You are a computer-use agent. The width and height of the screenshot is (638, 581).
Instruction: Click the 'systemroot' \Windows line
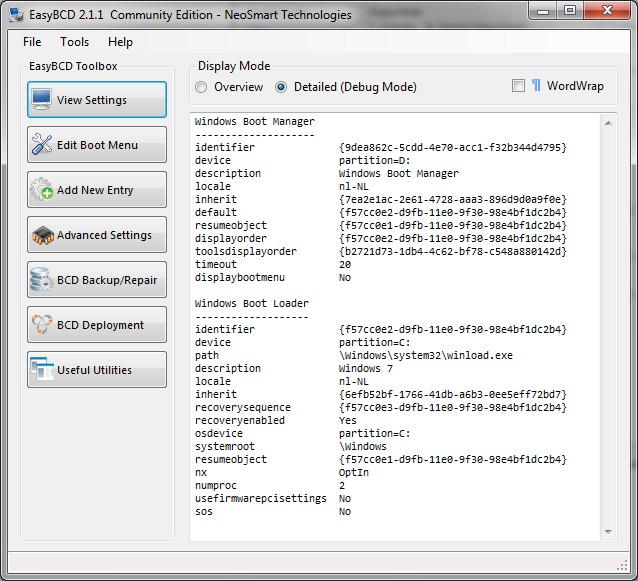[x=291, y=446]
